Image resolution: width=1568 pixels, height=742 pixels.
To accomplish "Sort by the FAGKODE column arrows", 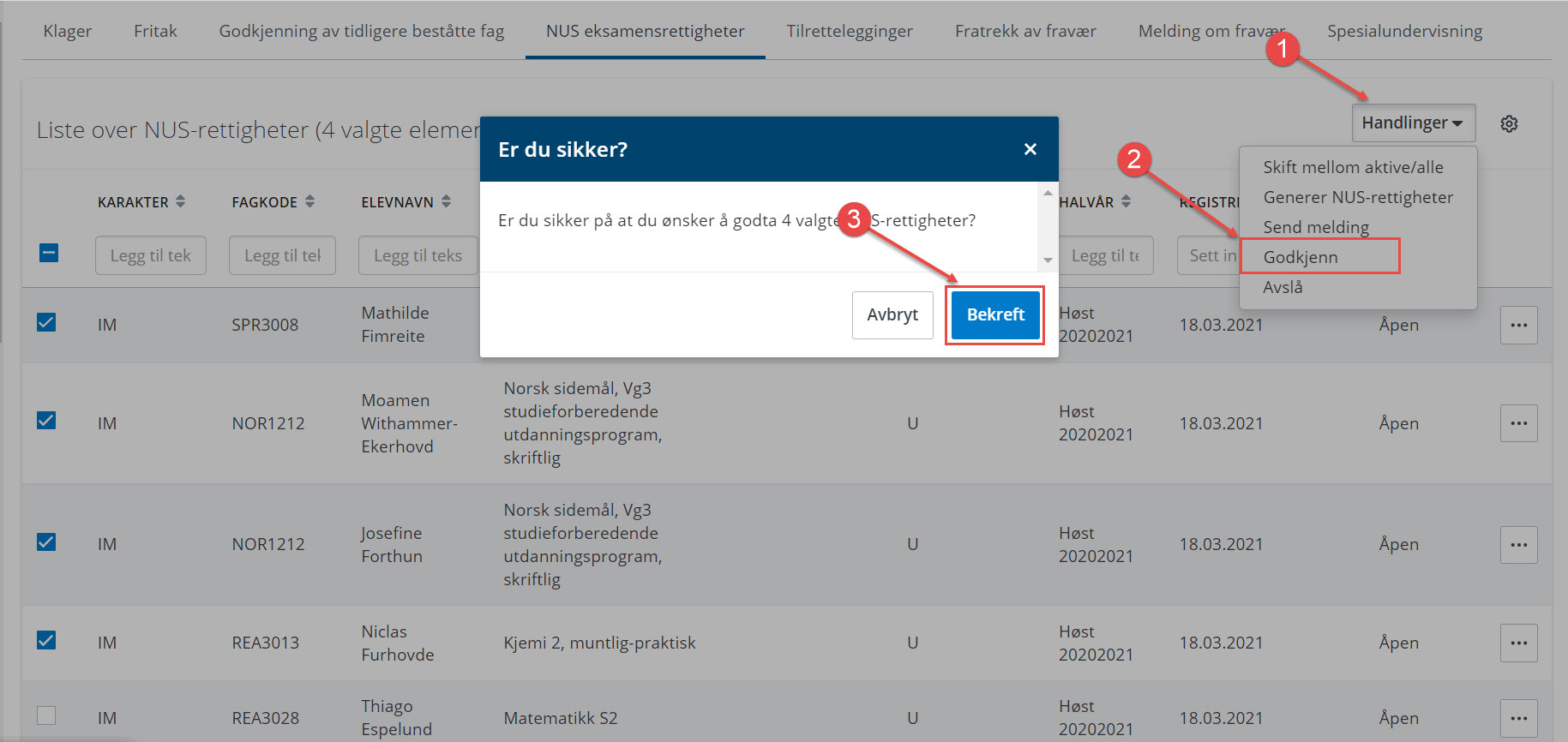I will pos(309,201).
